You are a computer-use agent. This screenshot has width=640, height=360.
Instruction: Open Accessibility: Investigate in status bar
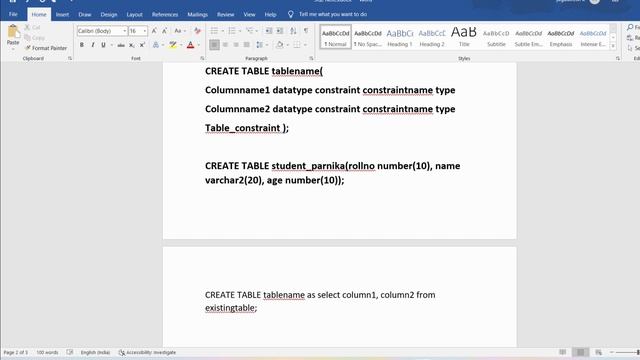click(x=147, y=352)
